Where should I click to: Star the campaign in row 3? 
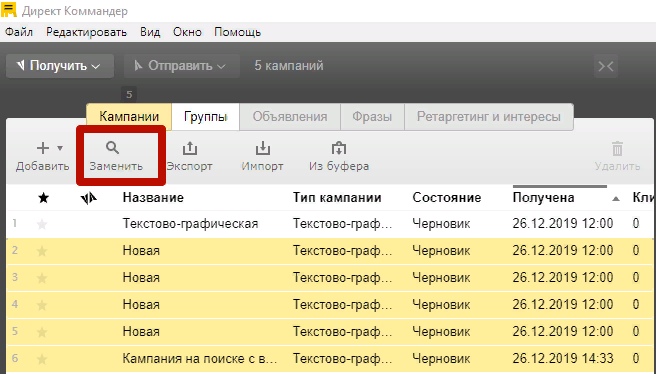point(42,278)
